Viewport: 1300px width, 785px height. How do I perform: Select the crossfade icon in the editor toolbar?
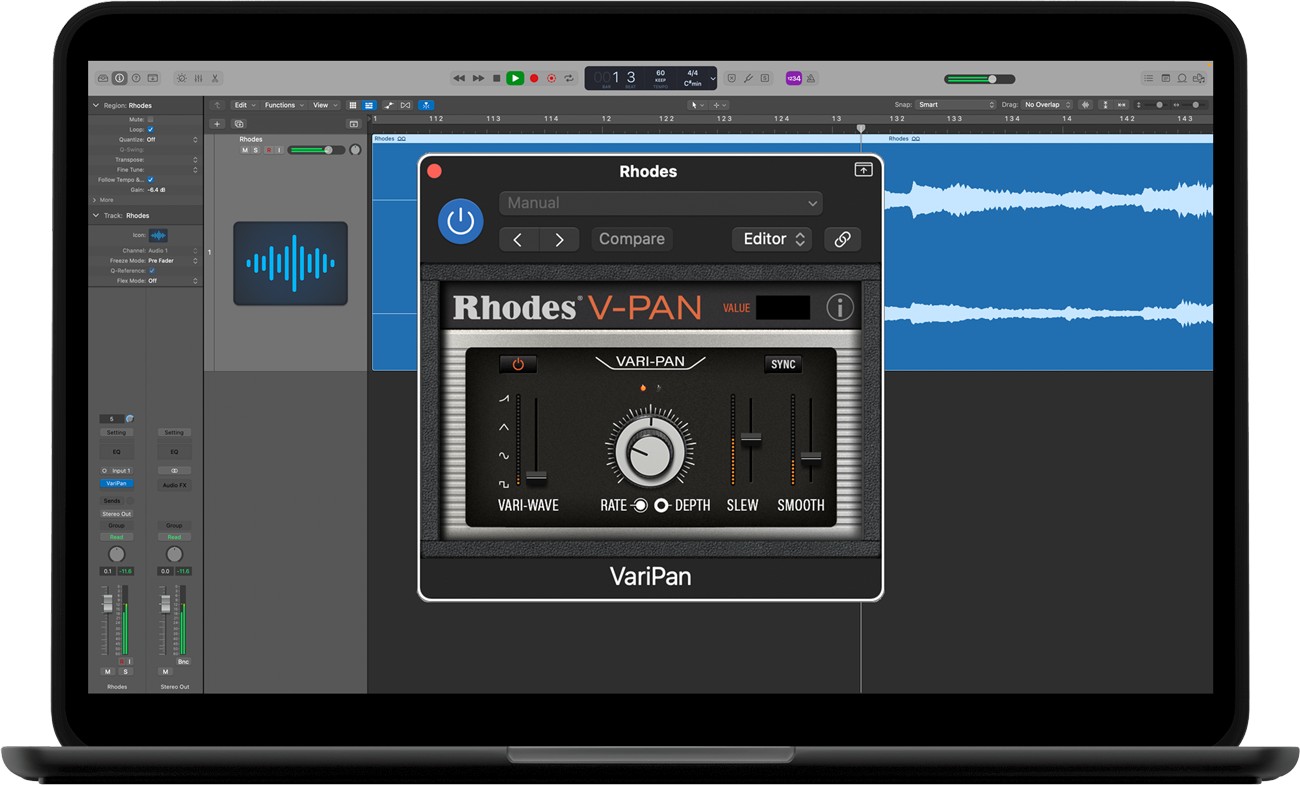click(x=406, y=105)
